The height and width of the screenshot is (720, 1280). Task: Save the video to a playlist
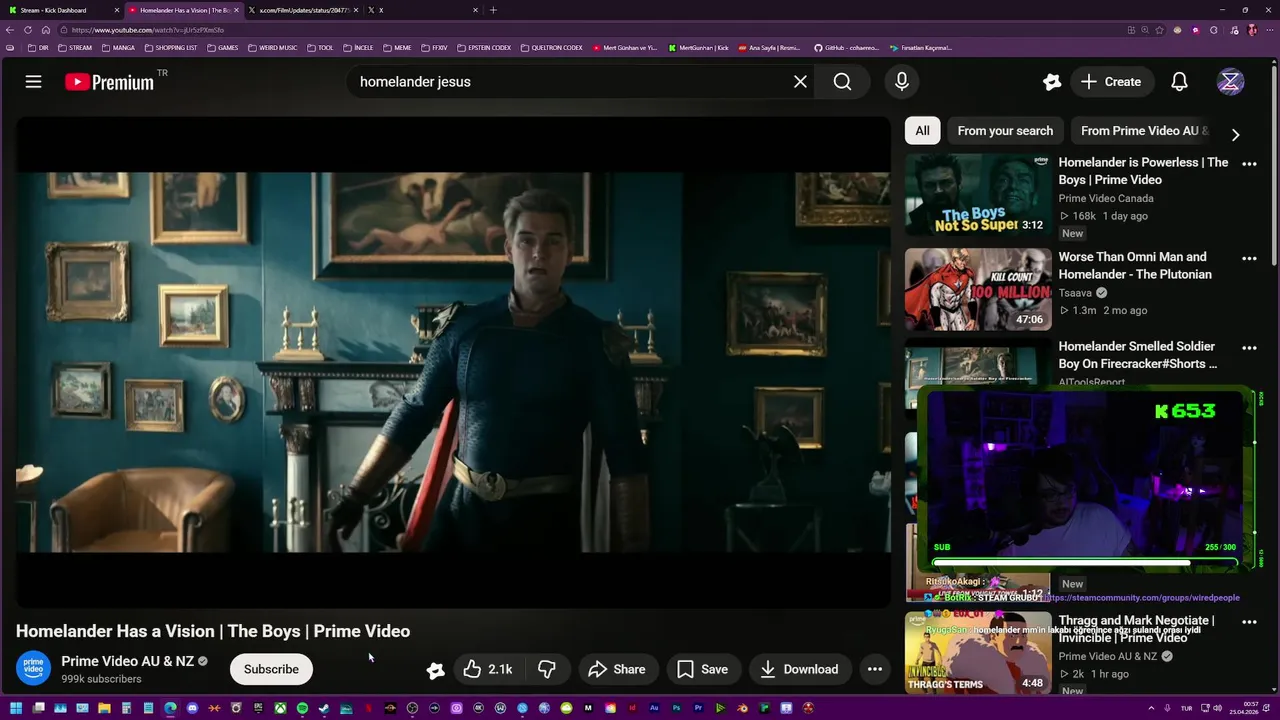(702, 669)
